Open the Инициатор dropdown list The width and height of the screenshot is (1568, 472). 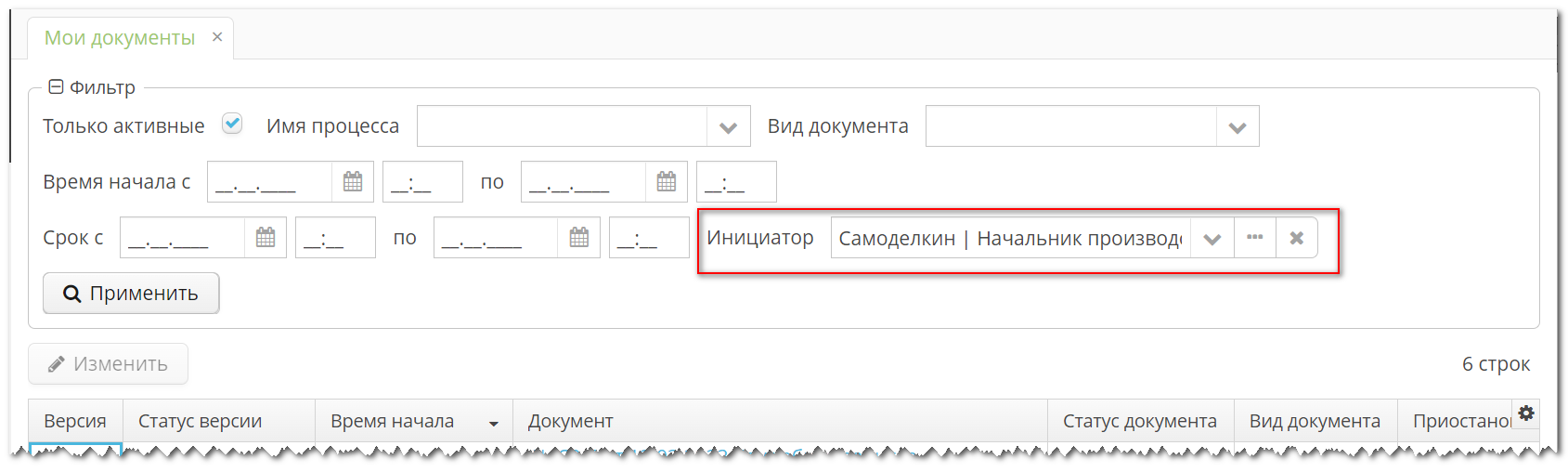[1212, 239]
